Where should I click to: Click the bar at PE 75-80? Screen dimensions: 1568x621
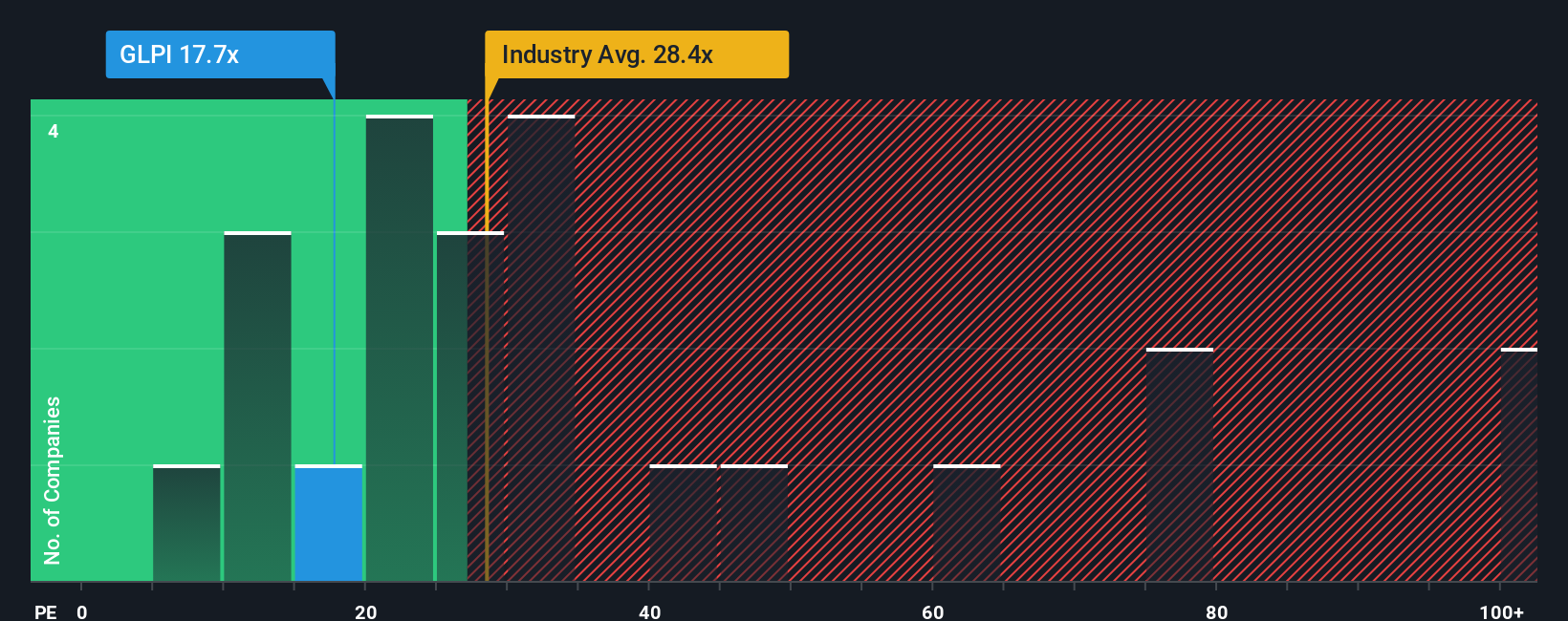[x=1180, y=465]
